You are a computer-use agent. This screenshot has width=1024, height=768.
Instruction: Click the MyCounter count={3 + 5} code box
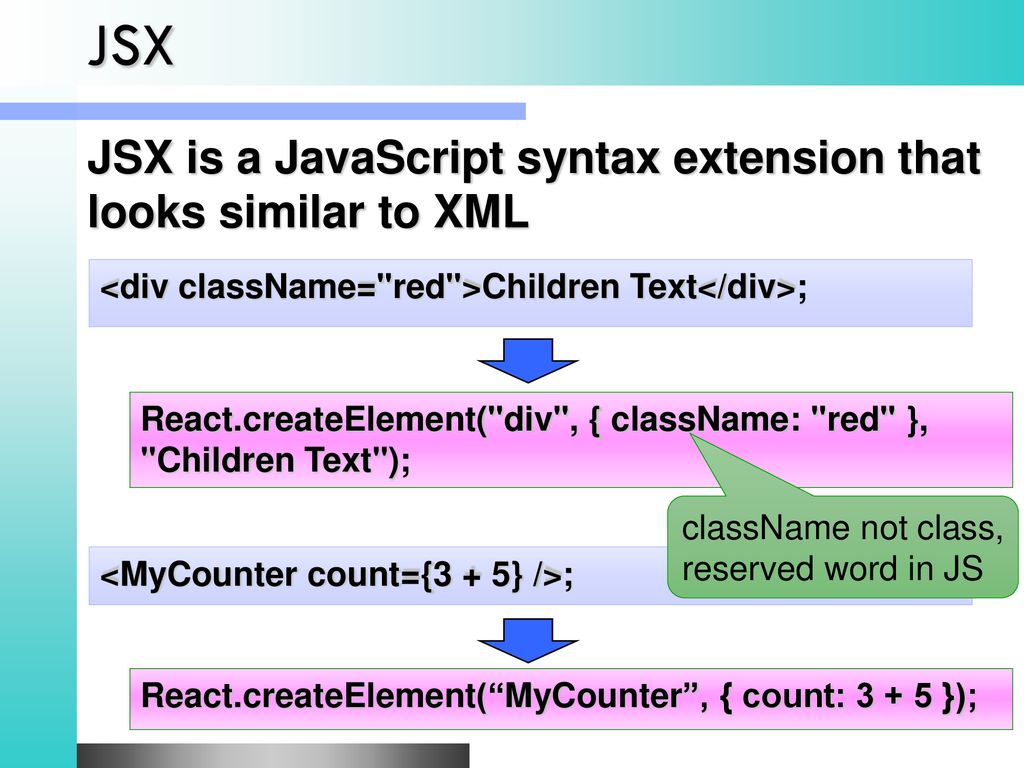pos(379,575)
